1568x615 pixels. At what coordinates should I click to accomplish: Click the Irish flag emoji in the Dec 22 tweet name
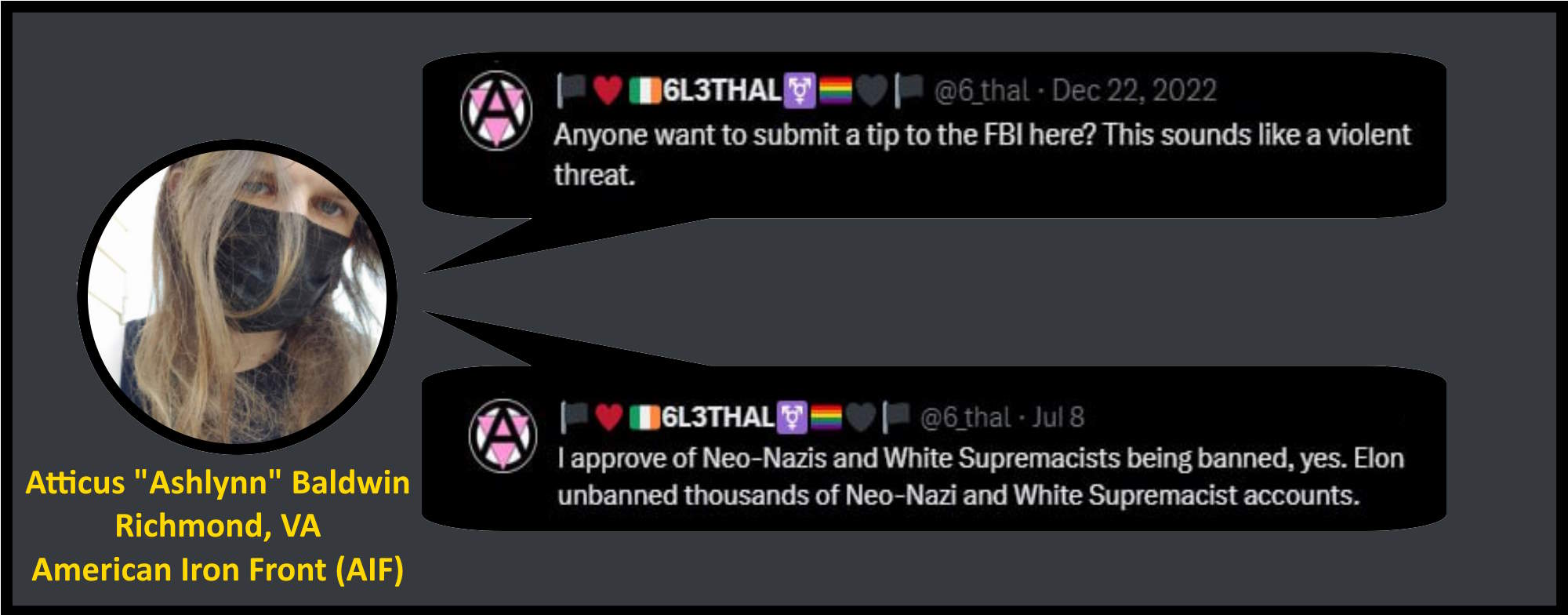click(644, 90)
